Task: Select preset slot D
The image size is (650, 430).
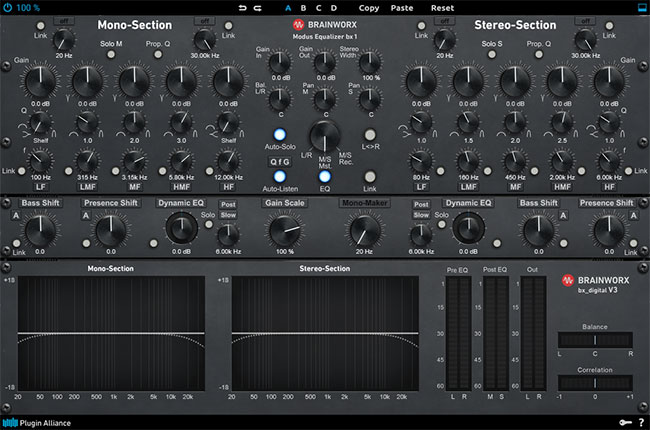Action: (334, 8)
